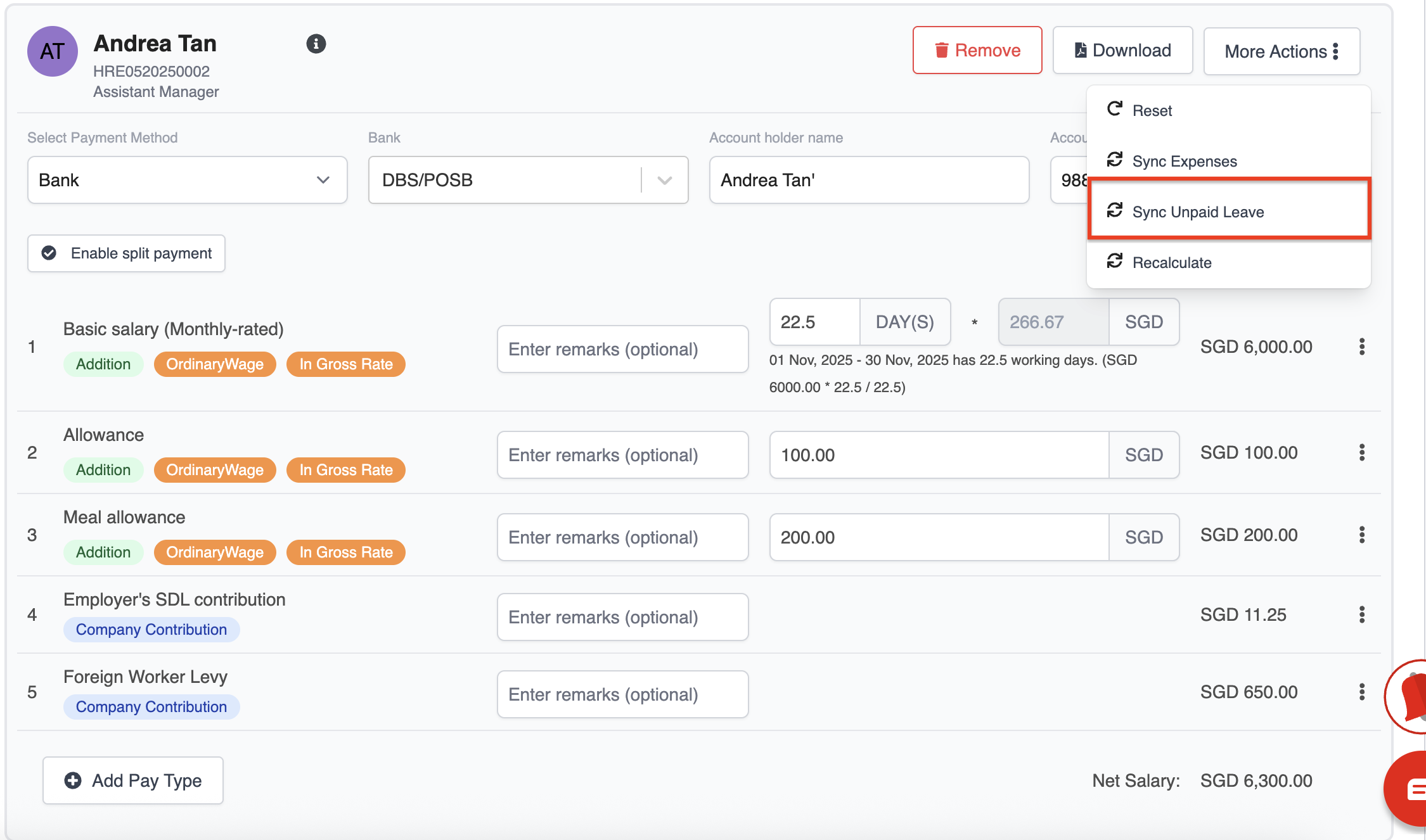Open kebab menu for Meal allowance row
This screenshot has width=1426, height=840.
(x=1361, y=535)
